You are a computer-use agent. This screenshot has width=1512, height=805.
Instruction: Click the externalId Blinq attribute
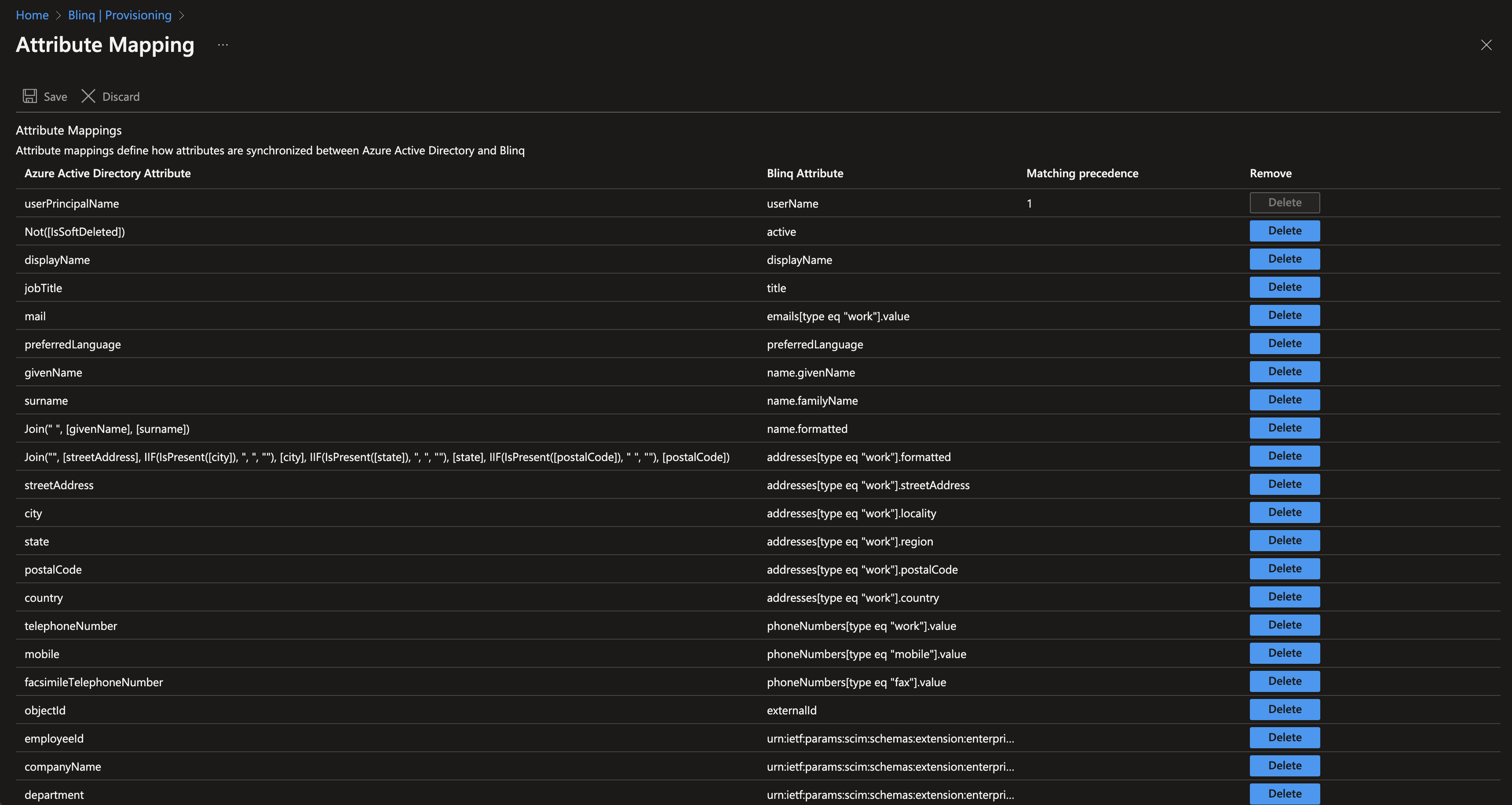791,711
